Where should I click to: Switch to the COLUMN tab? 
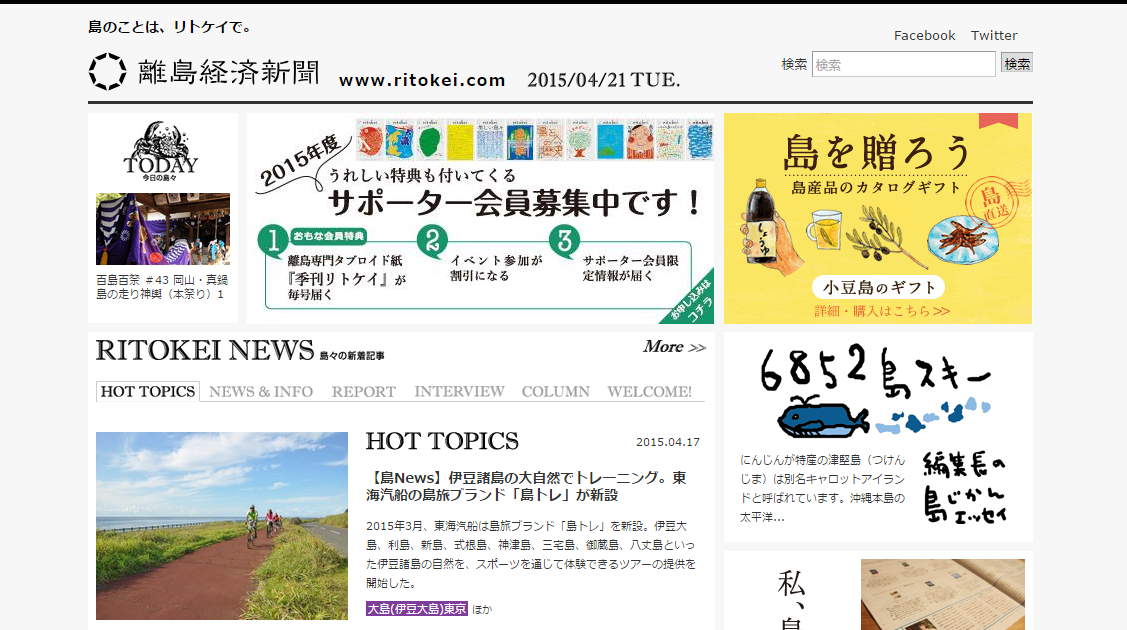556,392
